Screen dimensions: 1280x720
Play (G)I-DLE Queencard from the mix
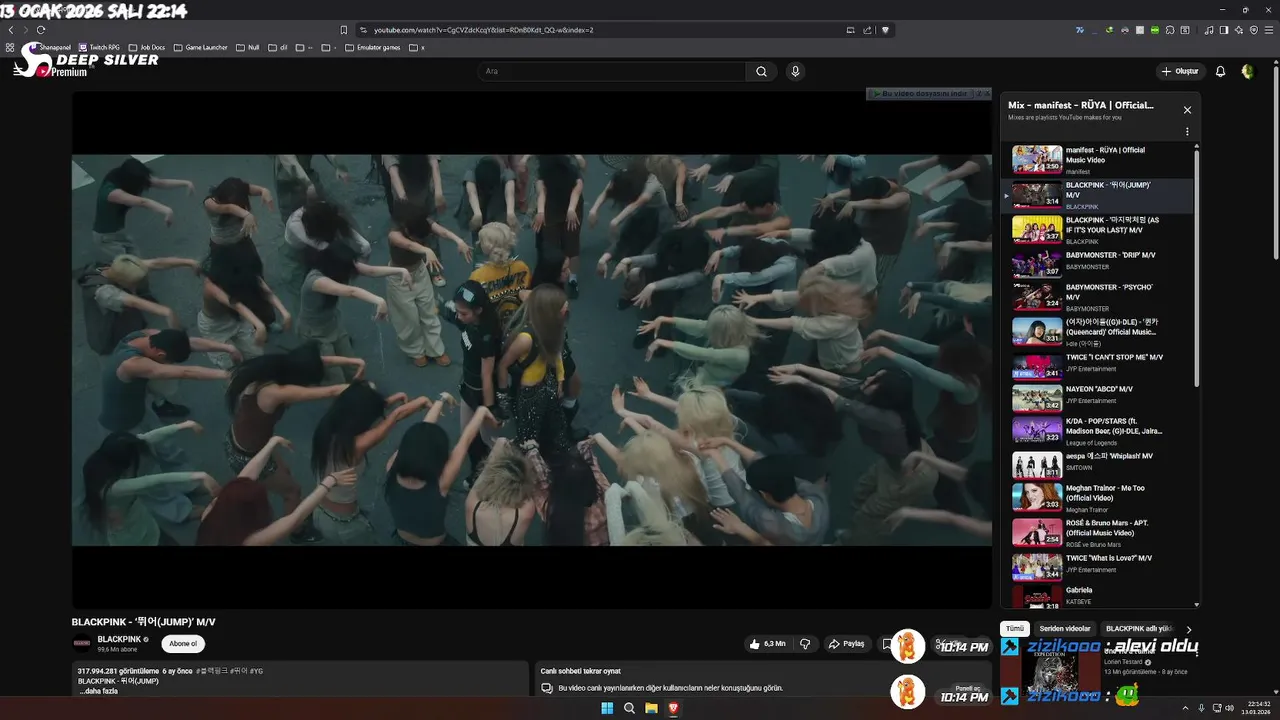(1098, 332)
